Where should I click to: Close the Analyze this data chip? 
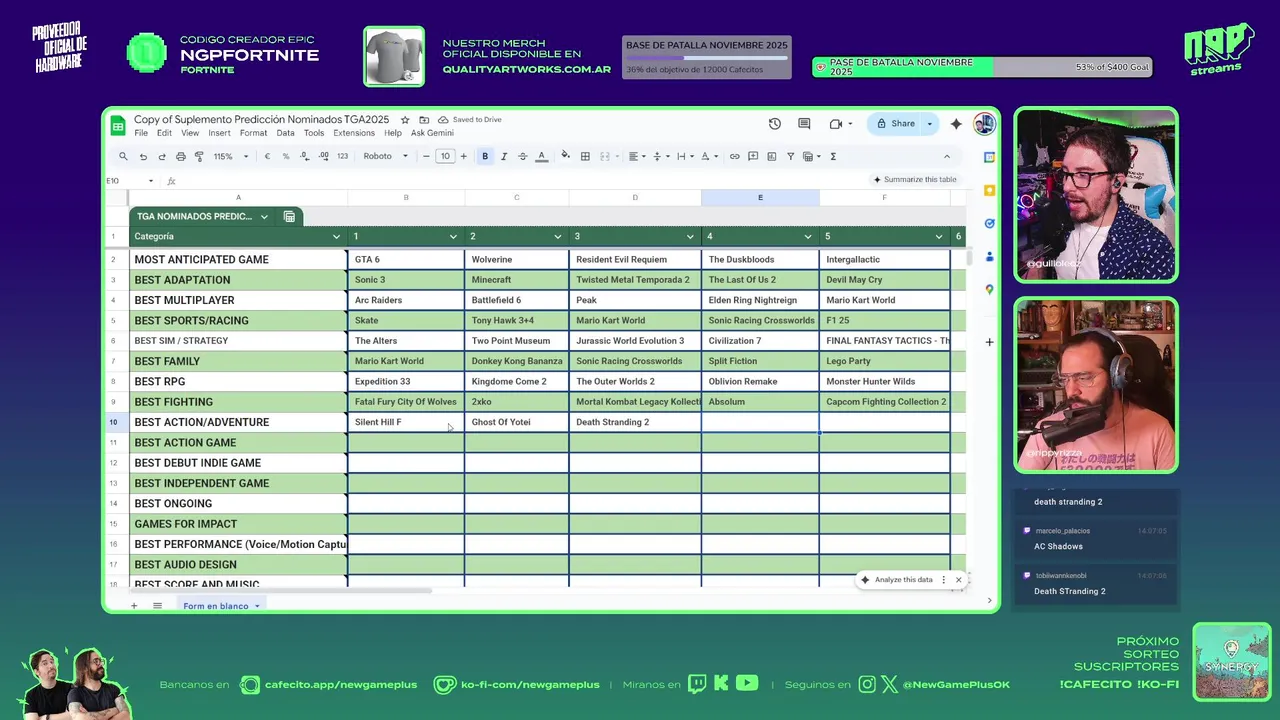click(958, 580)
